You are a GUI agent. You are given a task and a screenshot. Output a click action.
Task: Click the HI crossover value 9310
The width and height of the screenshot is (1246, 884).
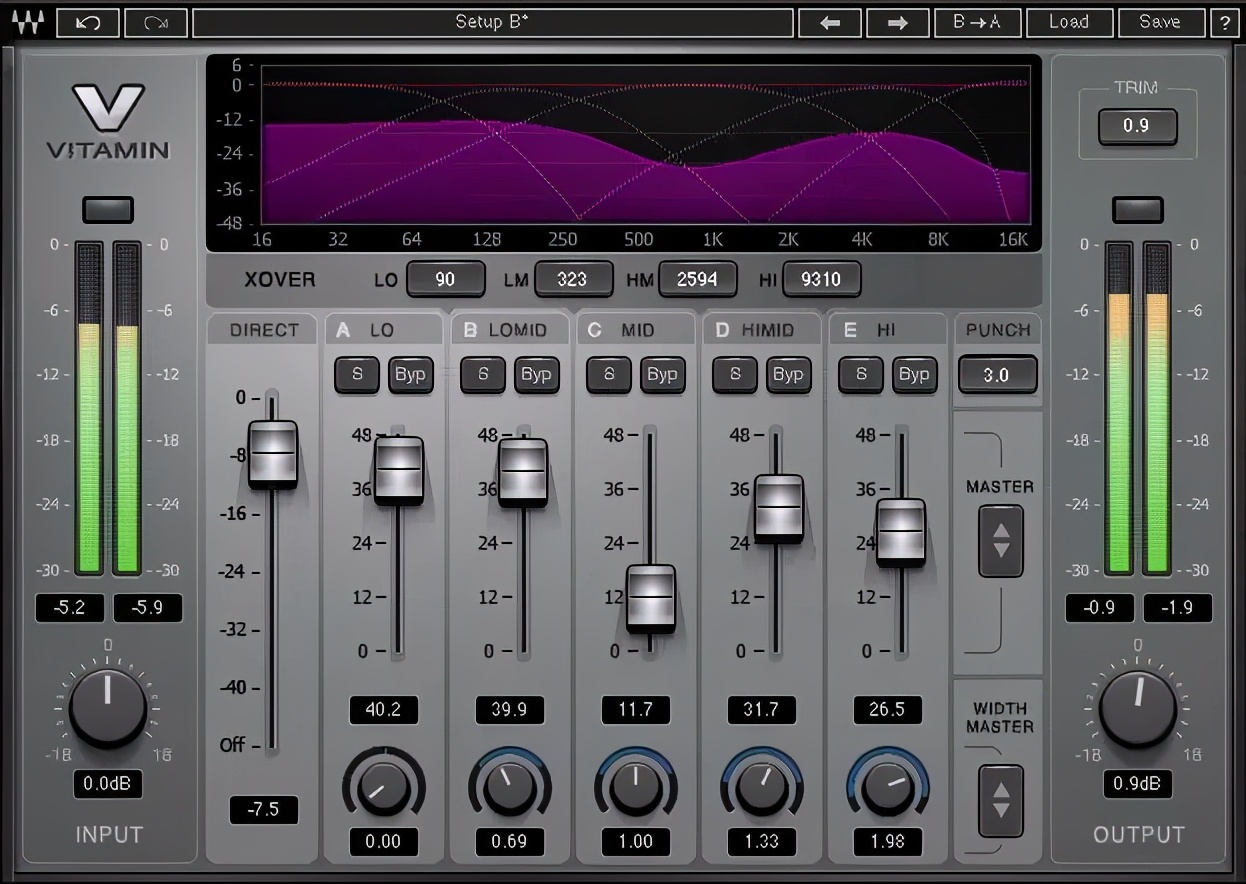(x=821, y=279)
